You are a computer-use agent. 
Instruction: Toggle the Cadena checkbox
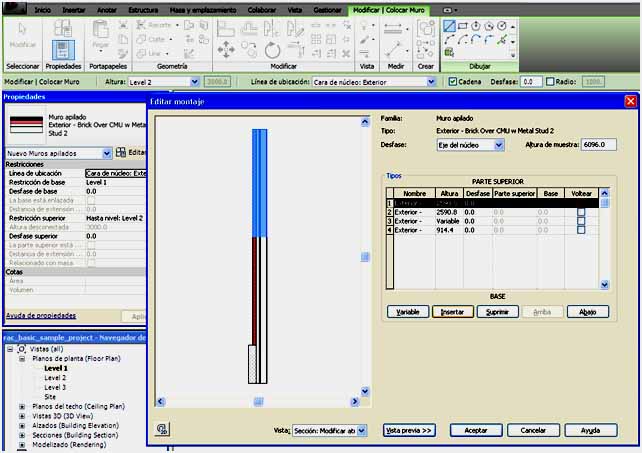[450, 82]
